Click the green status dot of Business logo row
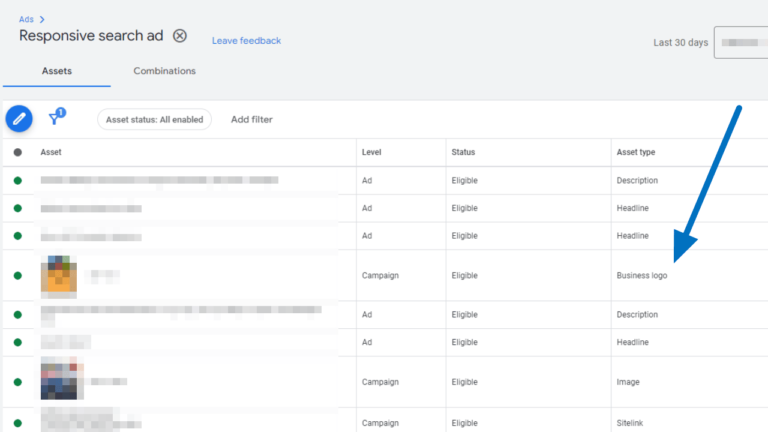Screen dimensions: 768x432 tap(18, 275)
